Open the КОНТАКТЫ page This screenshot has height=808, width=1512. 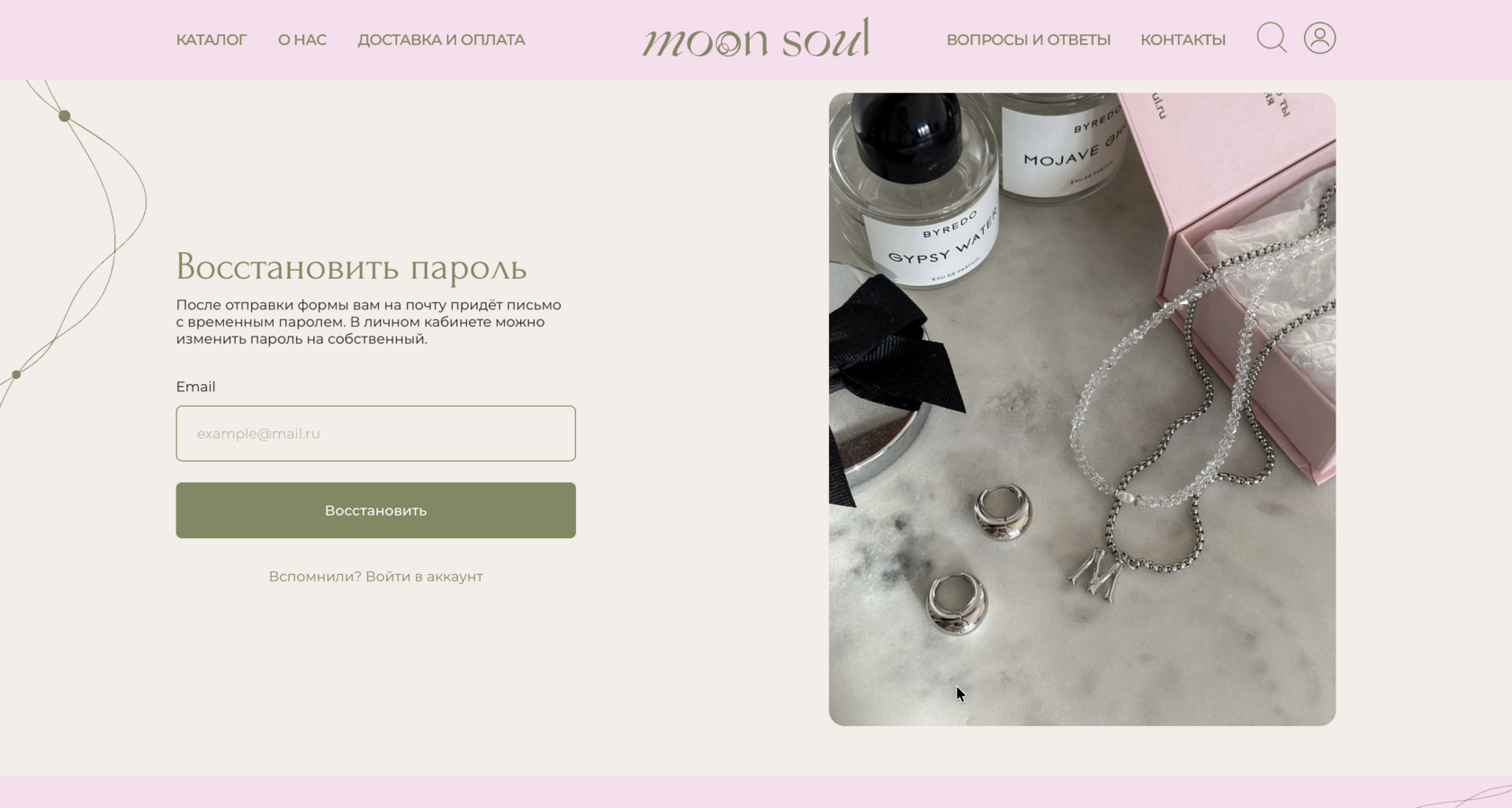click(1183, 40)
